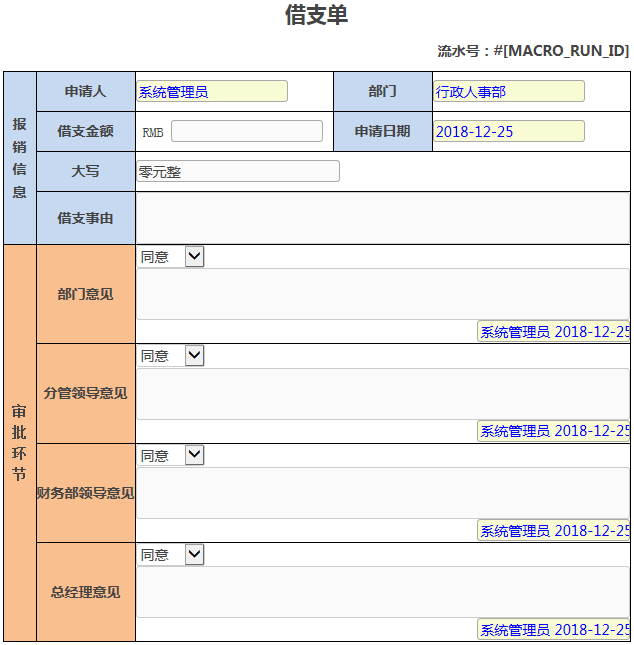The image size is (634, 645).
Task: Click the 部门 field showing 行政人事部
Action: click(509, 91)
